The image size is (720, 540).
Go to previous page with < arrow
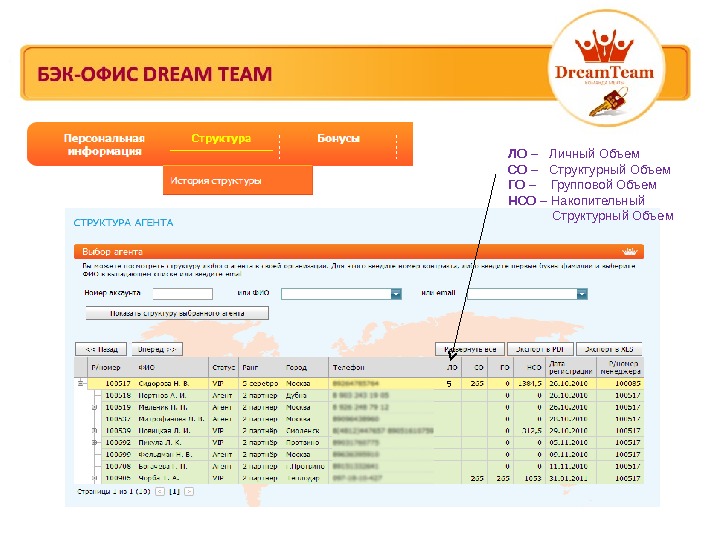(160, 492)
